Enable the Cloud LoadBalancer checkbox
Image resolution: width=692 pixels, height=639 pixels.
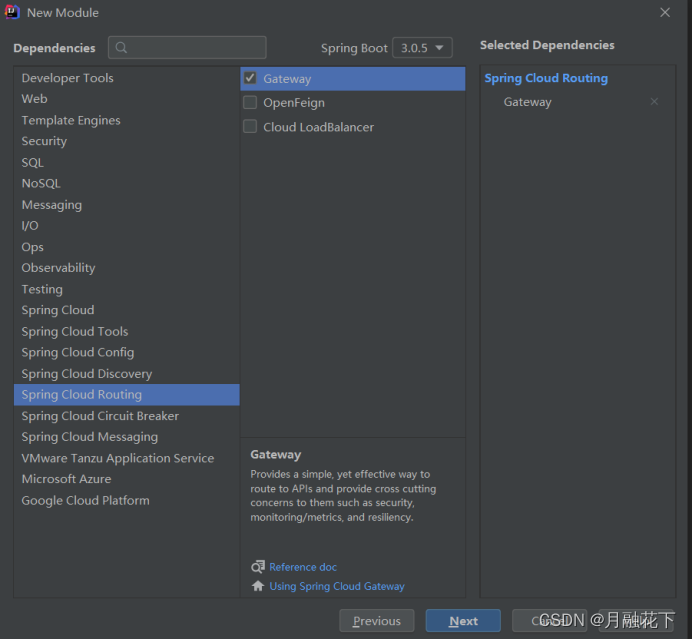coord(250,127)
